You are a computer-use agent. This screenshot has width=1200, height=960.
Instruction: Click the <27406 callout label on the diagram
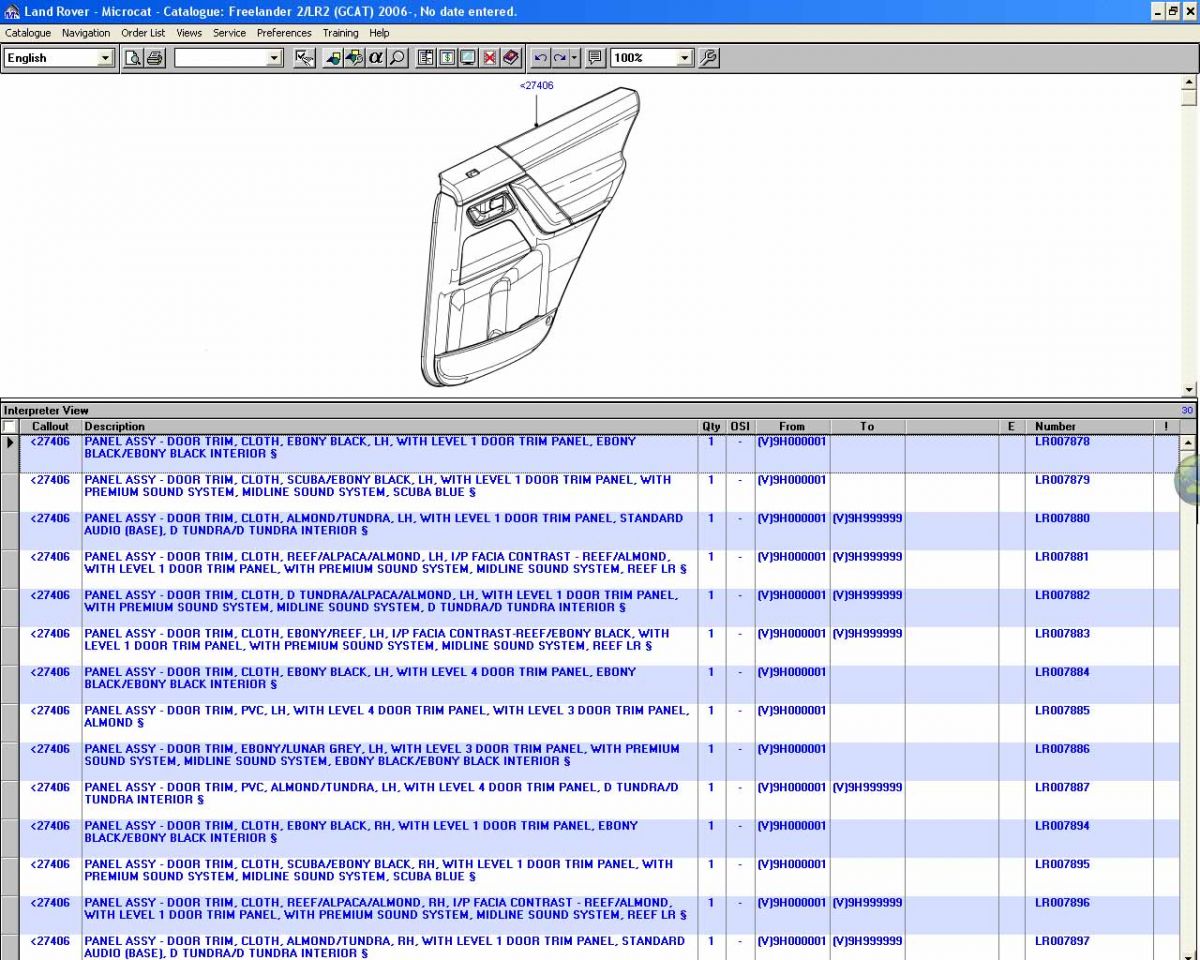click(x=537, y=86)
